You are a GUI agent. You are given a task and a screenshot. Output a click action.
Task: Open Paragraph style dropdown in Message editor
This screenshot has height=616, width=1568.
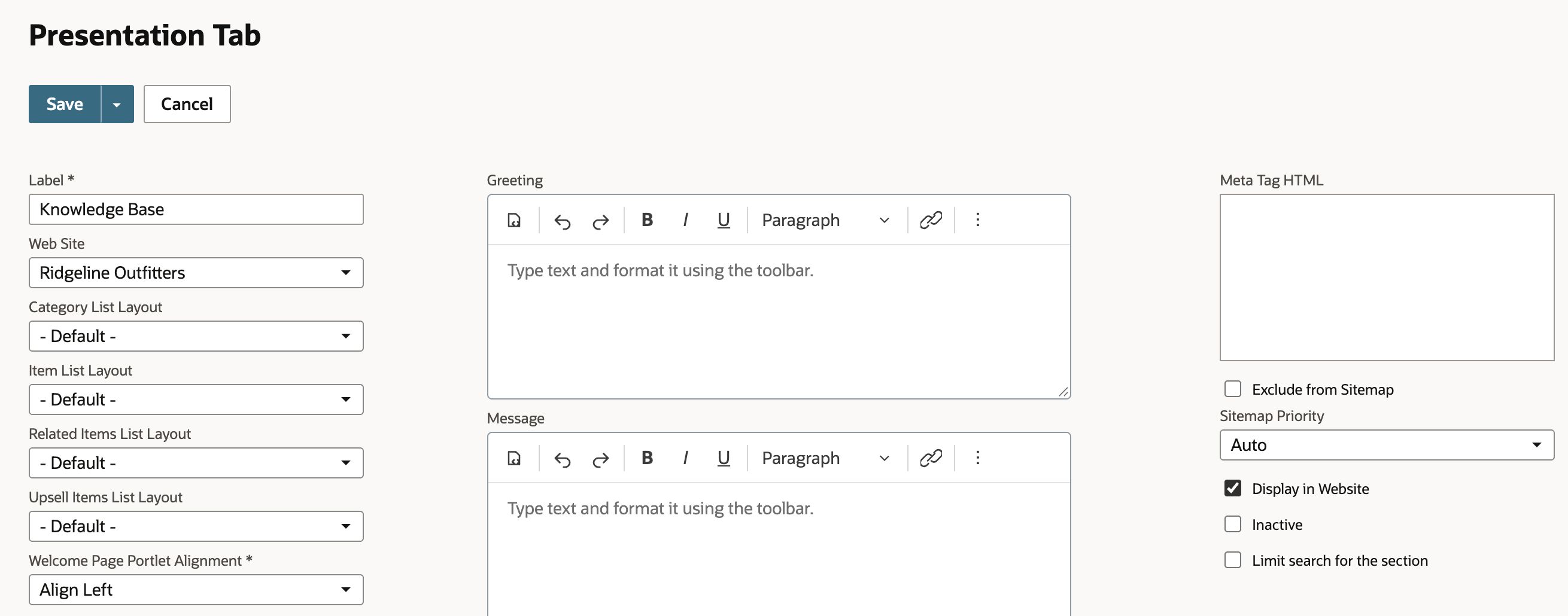click(x=825, y=458)
